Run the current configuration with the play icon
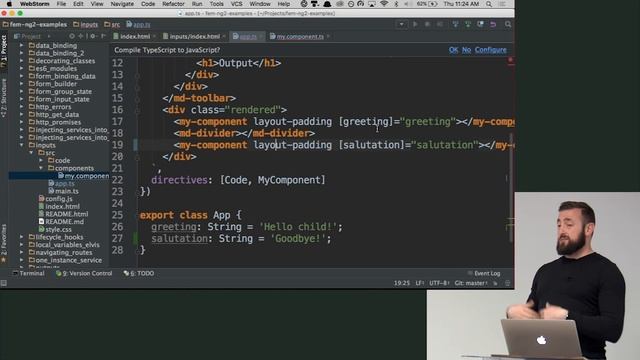The image size is (640, 360). click(415, 24)
